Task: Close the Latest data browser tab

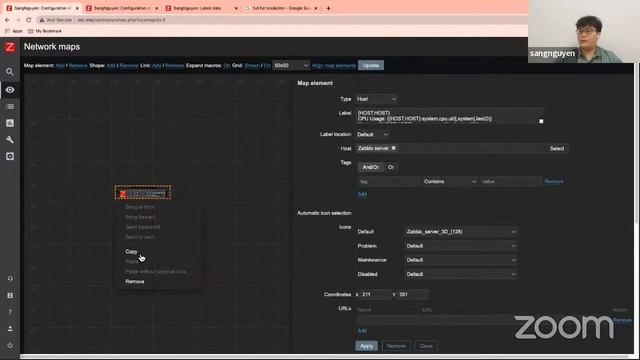Action: [236, 8]
